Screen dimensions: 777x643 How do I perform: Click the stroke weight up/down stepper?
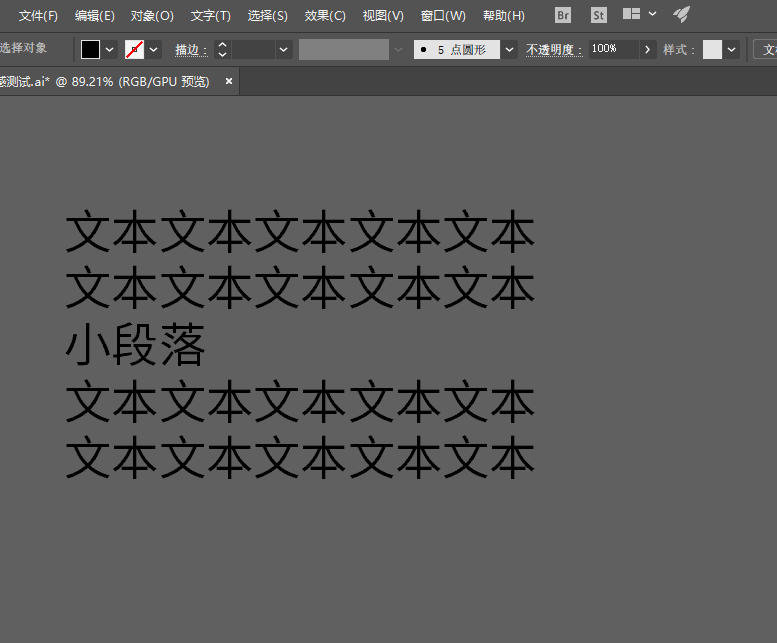(222, 50)
